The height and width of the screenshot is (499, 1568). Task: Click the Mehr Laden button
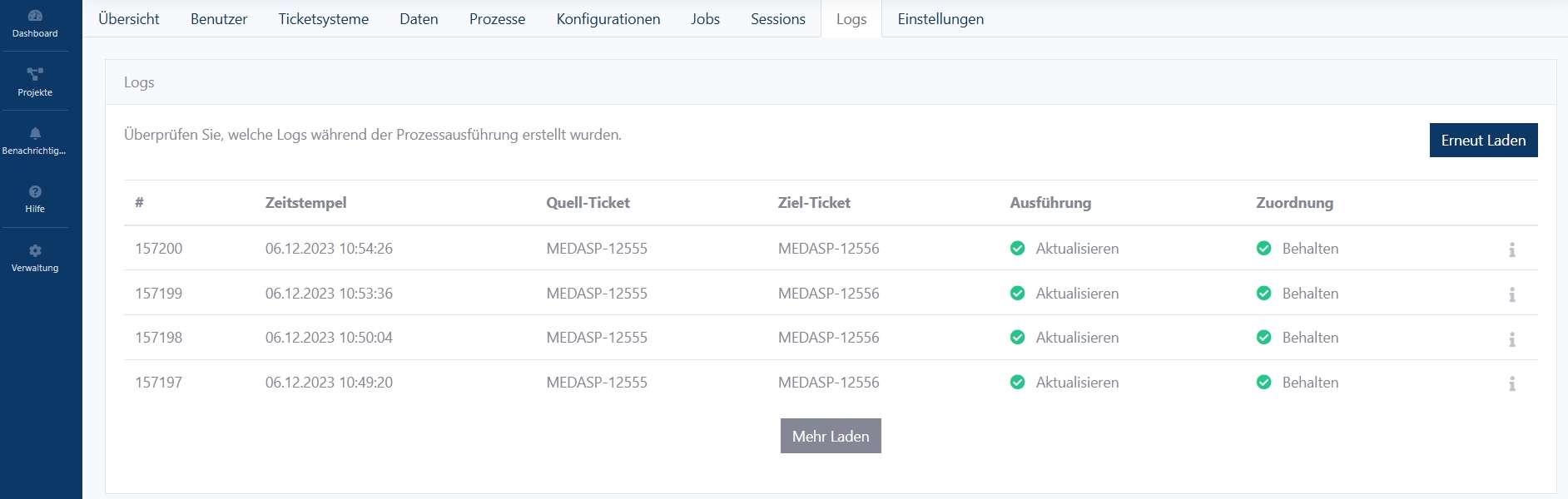click(830, 437)
